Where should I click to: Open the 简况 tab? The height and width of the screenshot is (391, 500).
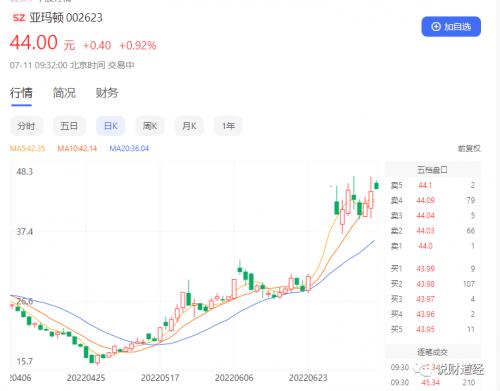click(x=64, y=93)
